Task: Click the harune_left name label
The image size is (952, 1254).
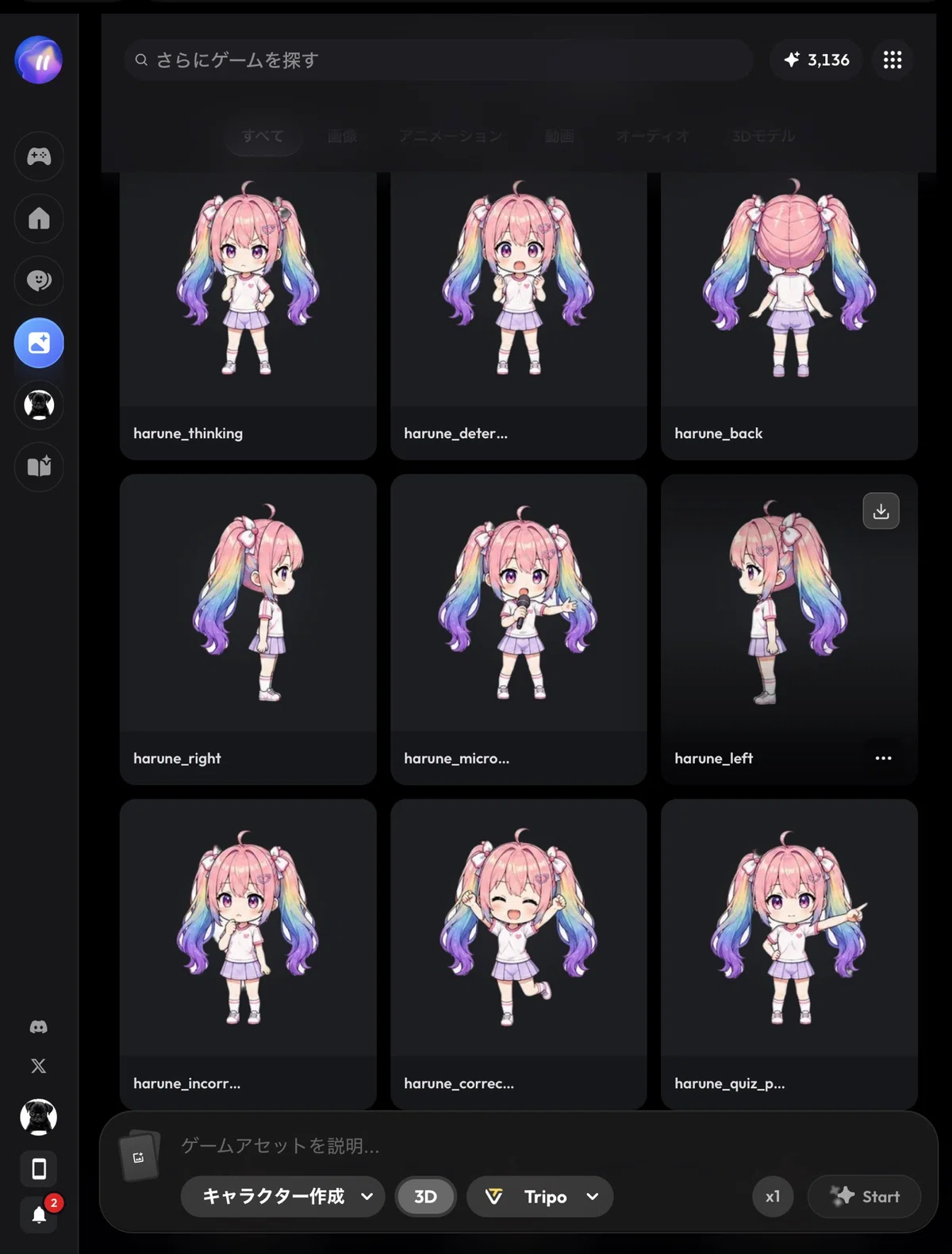Action: click(x=713, y=758)
